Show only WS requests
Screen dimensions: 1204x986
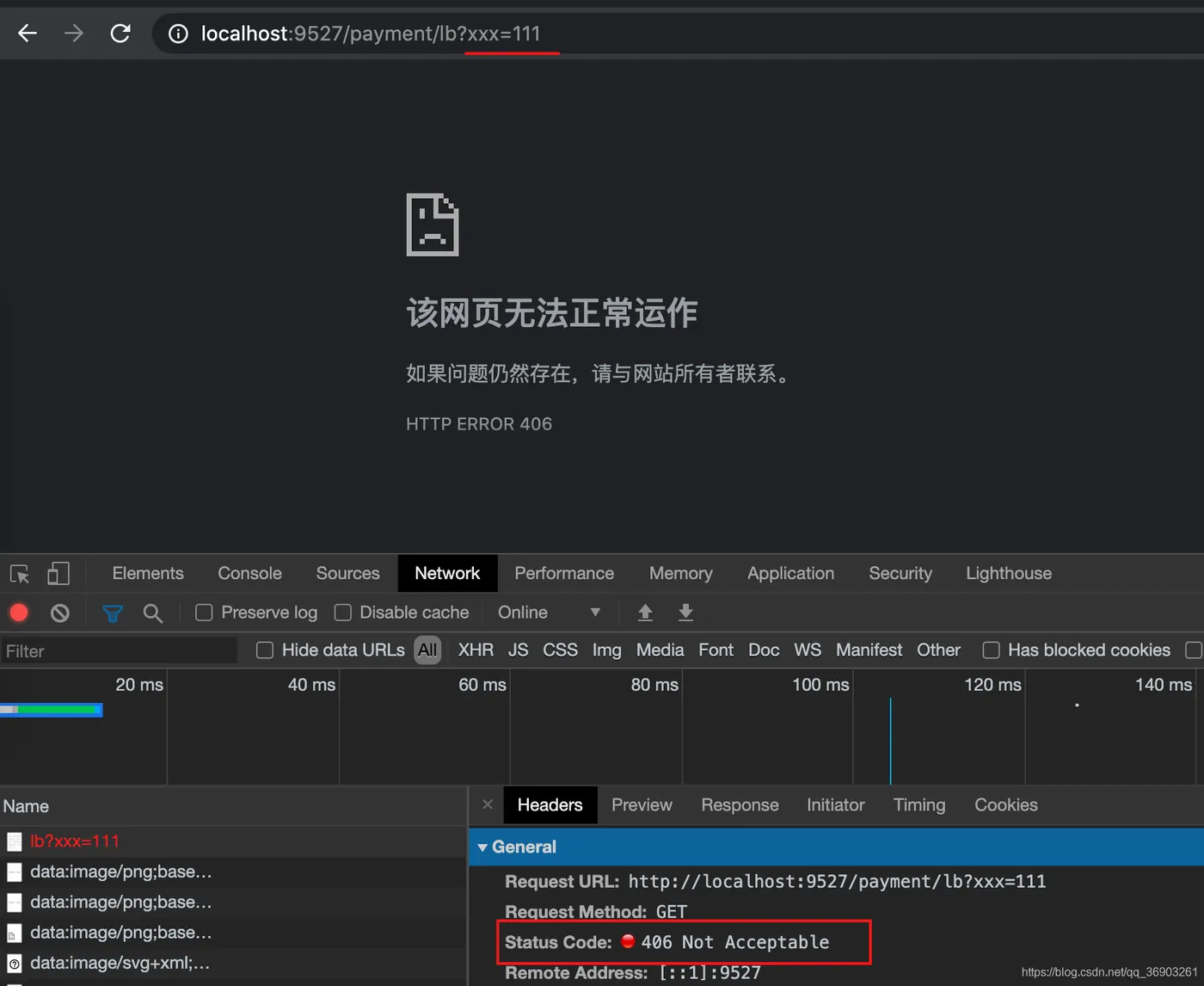tap(807, 650)
